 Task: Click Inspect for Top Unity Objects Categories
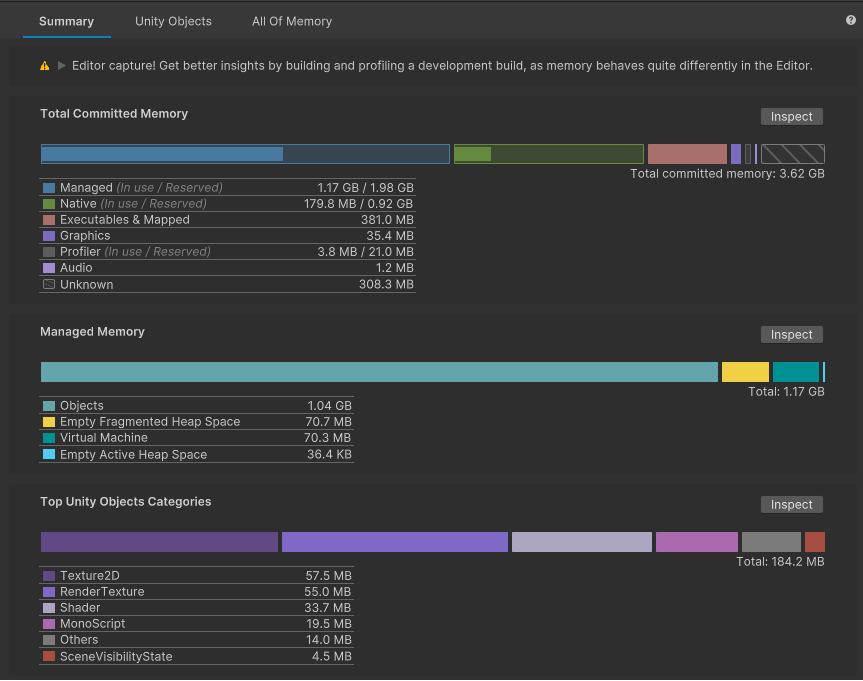coord(791,504)
